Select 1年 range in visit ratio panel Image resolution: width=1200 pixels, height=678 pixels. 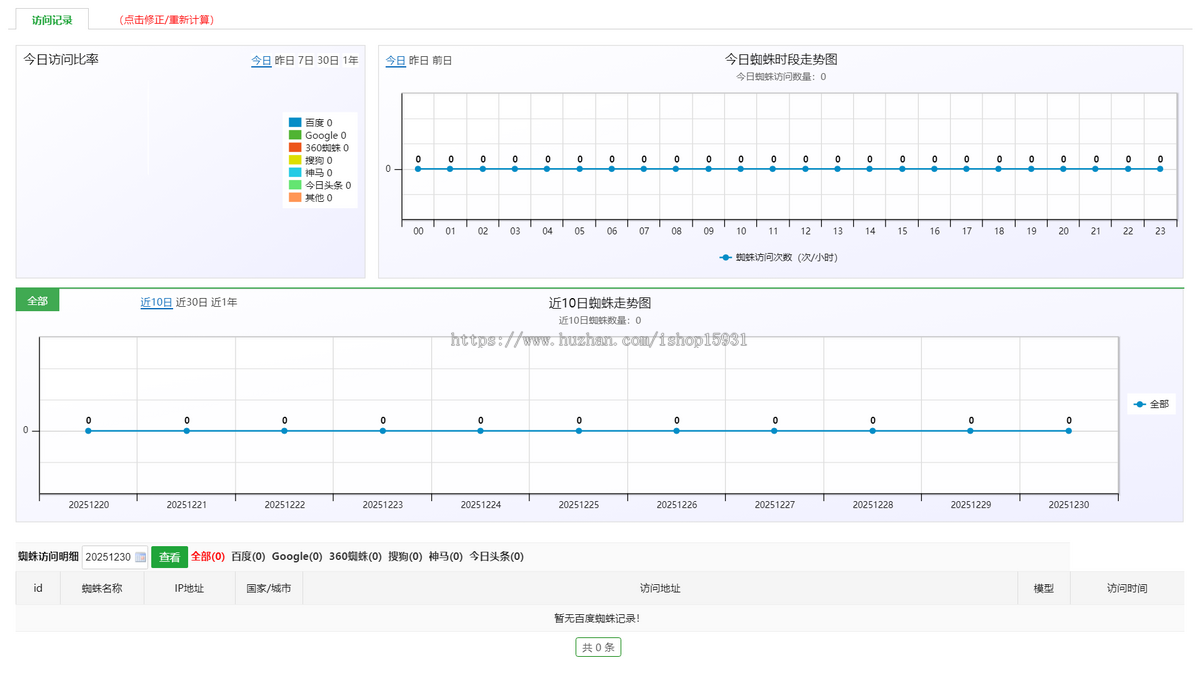350,61
